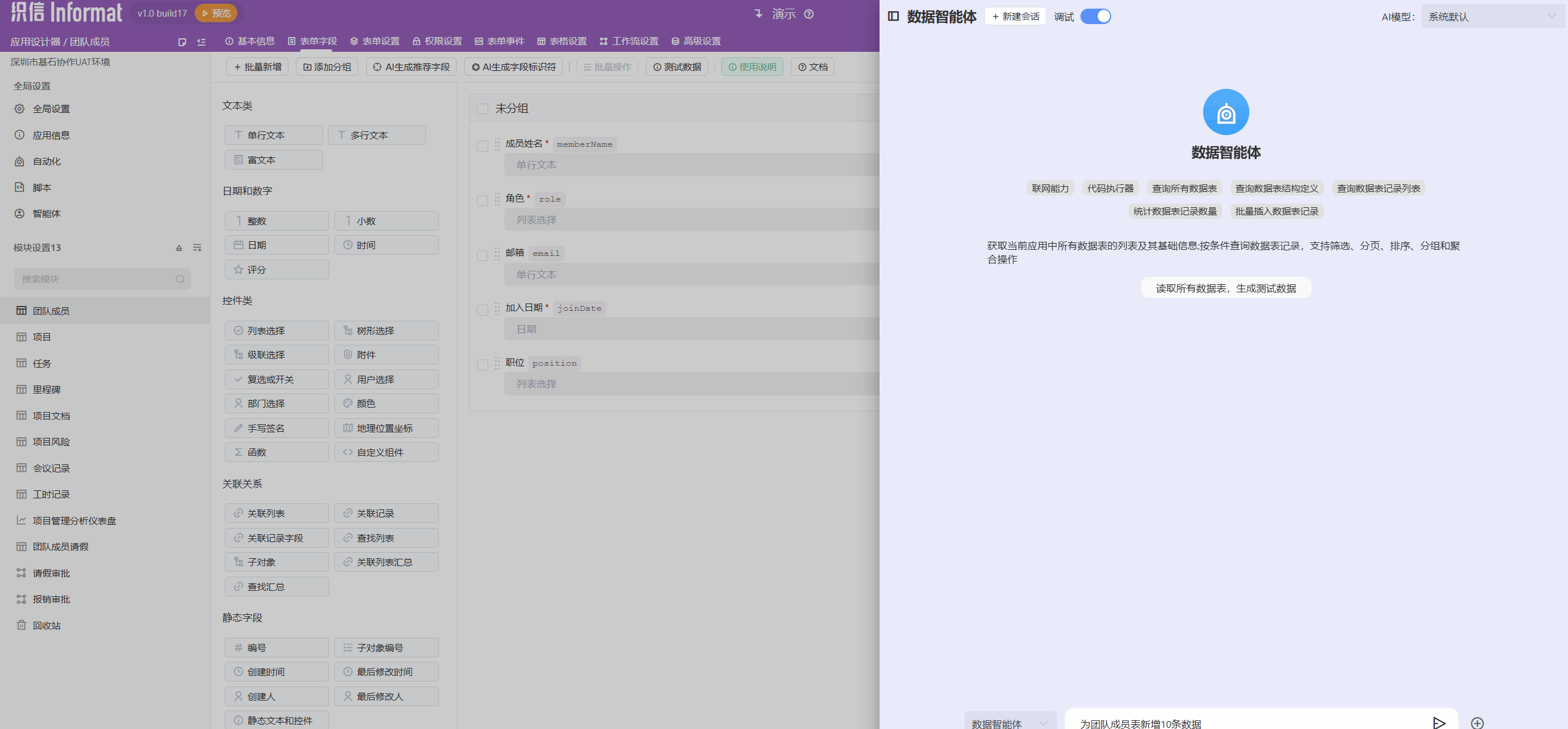Click the send arrow icon in chat input
This screenshot has height=729, width=1568.
tap(1439, 723)
